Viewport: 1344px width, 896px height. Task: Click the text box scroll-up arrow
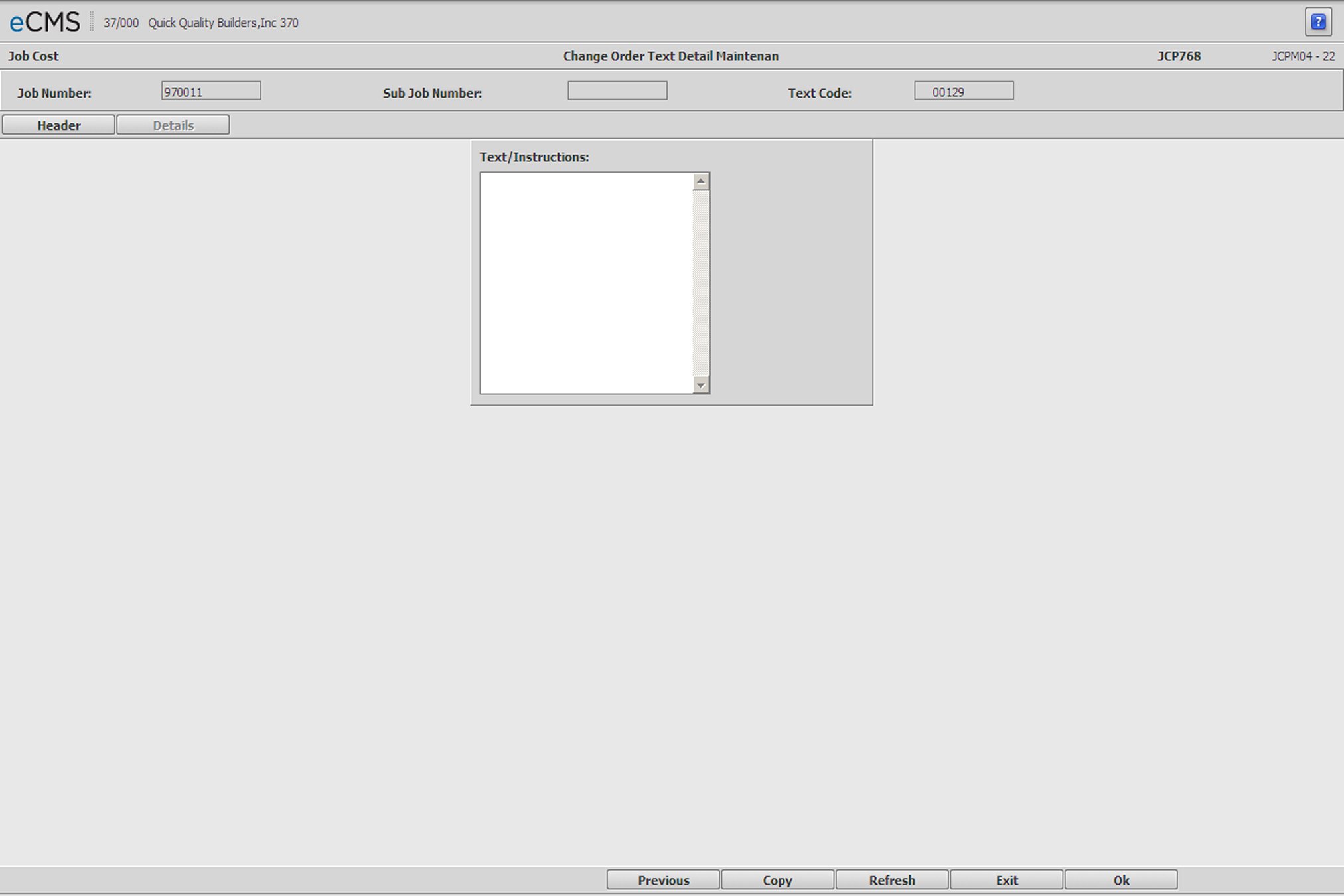click(701, 181)
